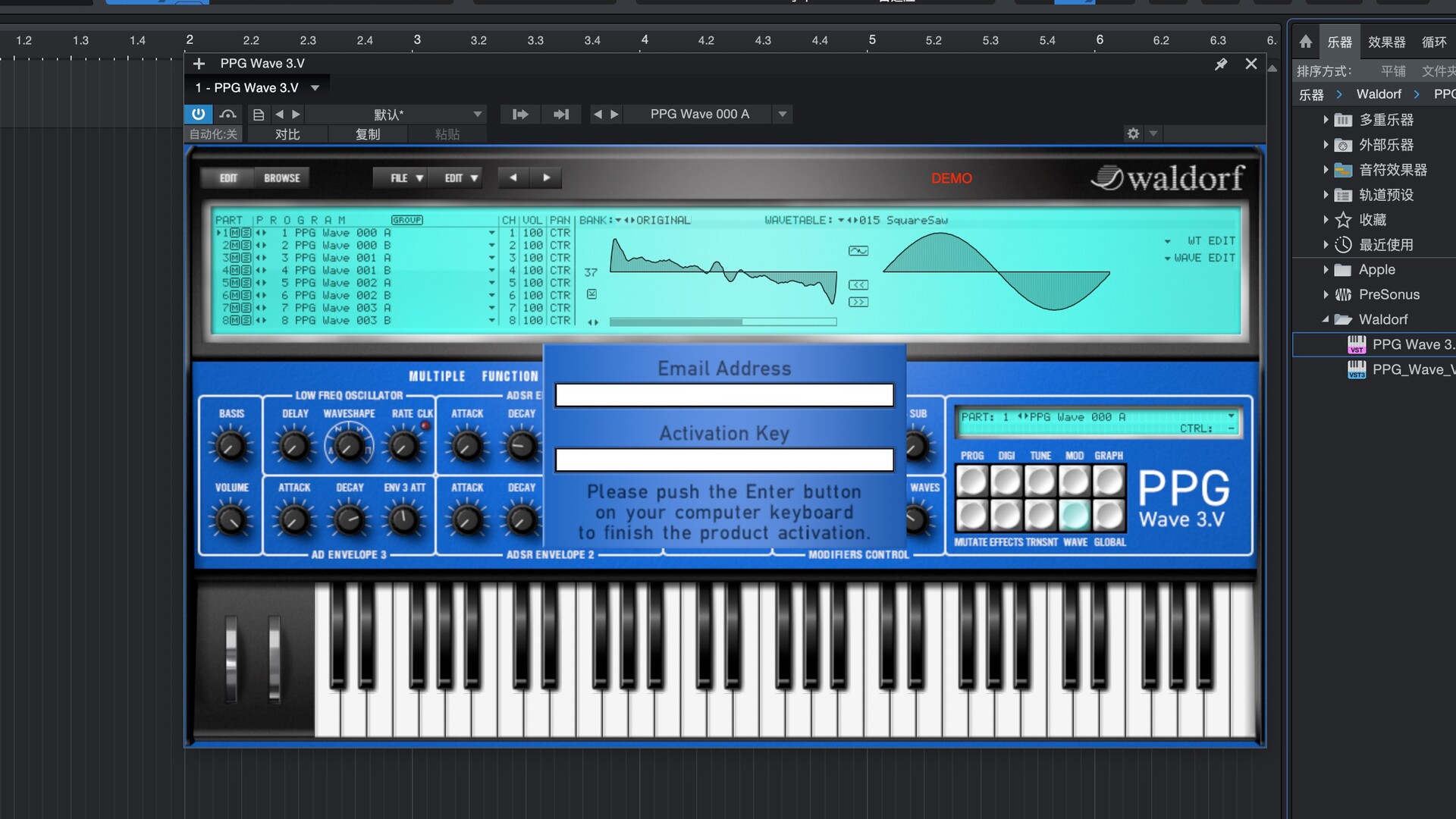Viewport: 1456px width, 819px height.
Task: Select the TUNE function pad button
Action: coord(1040,481)
